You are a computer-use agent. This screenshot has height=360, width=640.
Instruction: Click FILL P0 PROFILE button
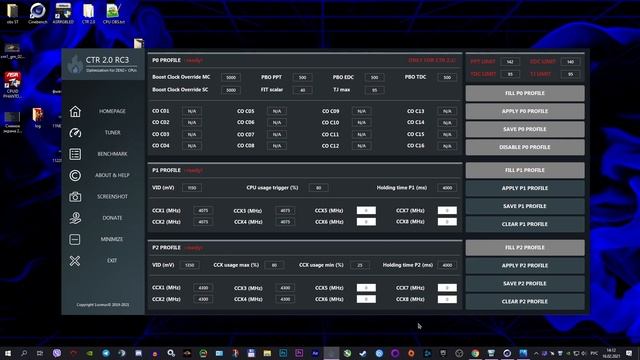(x=525, y=93)
